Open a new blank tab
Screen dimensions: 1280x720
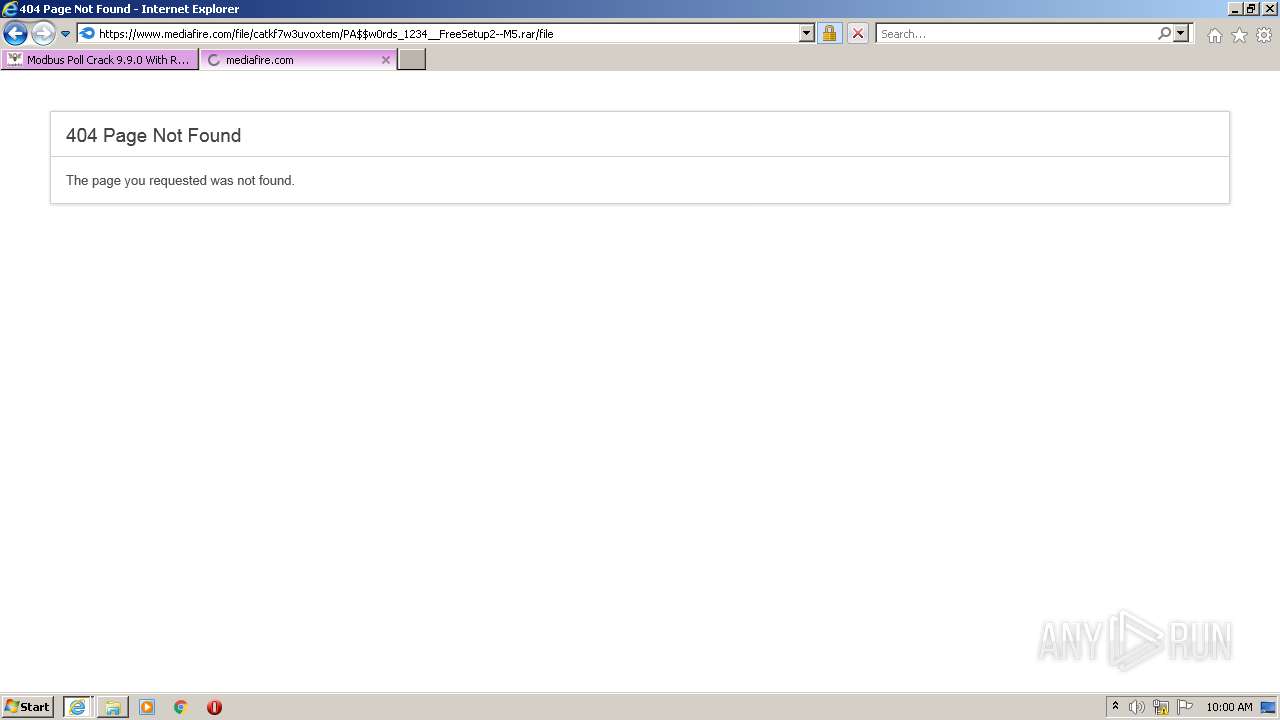point(412,60)
